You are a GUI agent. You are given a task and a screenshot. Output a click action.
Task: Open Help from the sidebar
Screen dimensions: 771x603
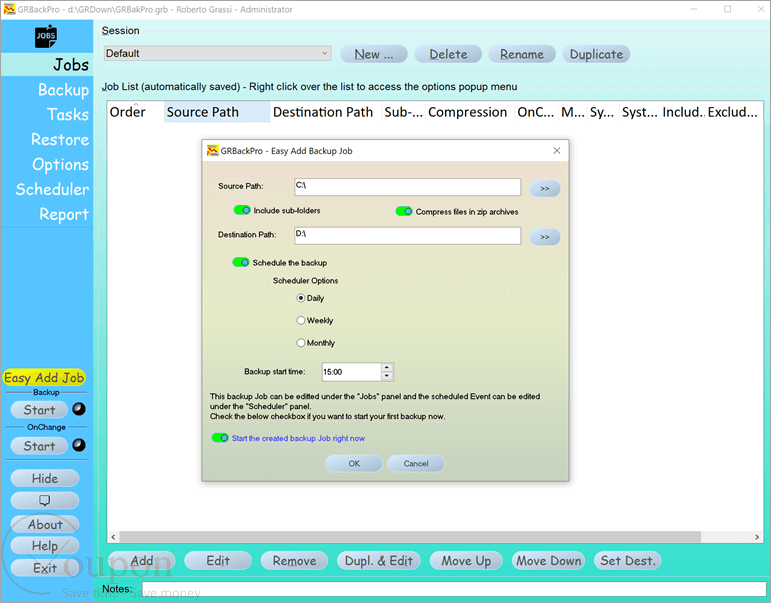coord(45,546)
